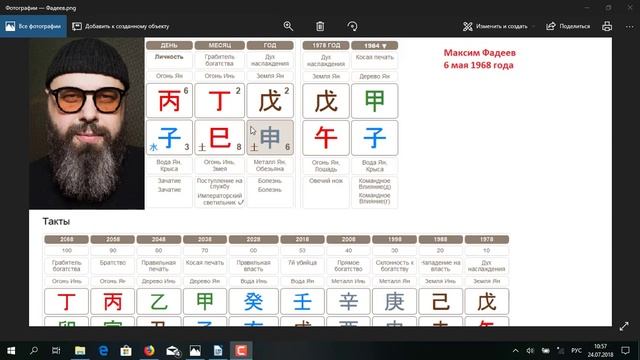Image resolution: width=640 pixels, height=360 pixels.
Task: Open Microsoft Edge from taskbar
Action: click(104, 351)
